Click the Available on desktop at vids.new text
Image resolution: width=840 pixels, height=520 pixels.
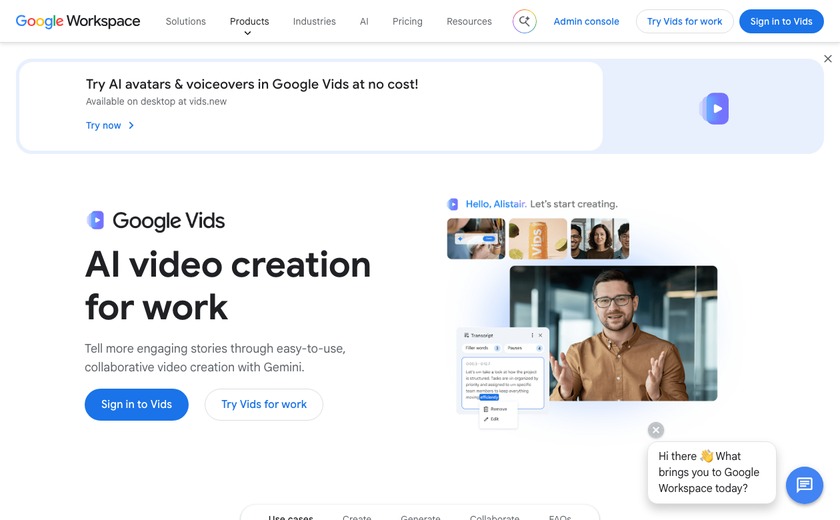click(x=156, y=101)
